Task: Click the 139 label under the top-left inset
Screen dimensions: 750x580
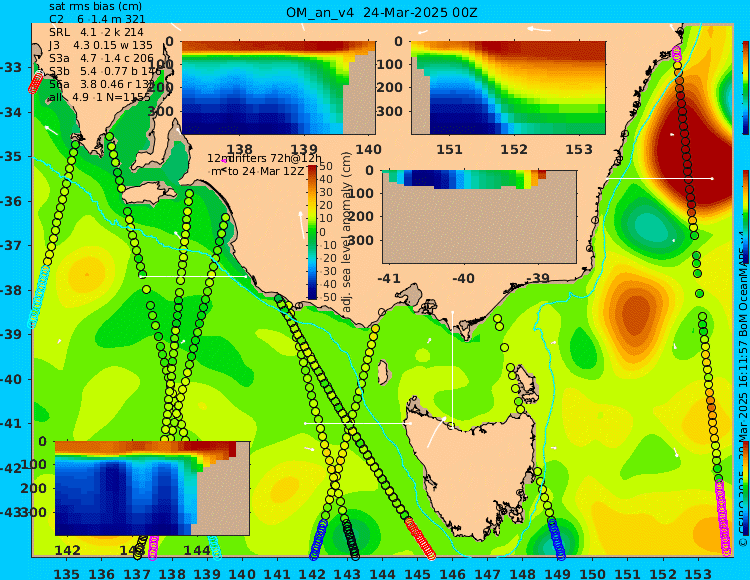Action: (x=304, y=149)
